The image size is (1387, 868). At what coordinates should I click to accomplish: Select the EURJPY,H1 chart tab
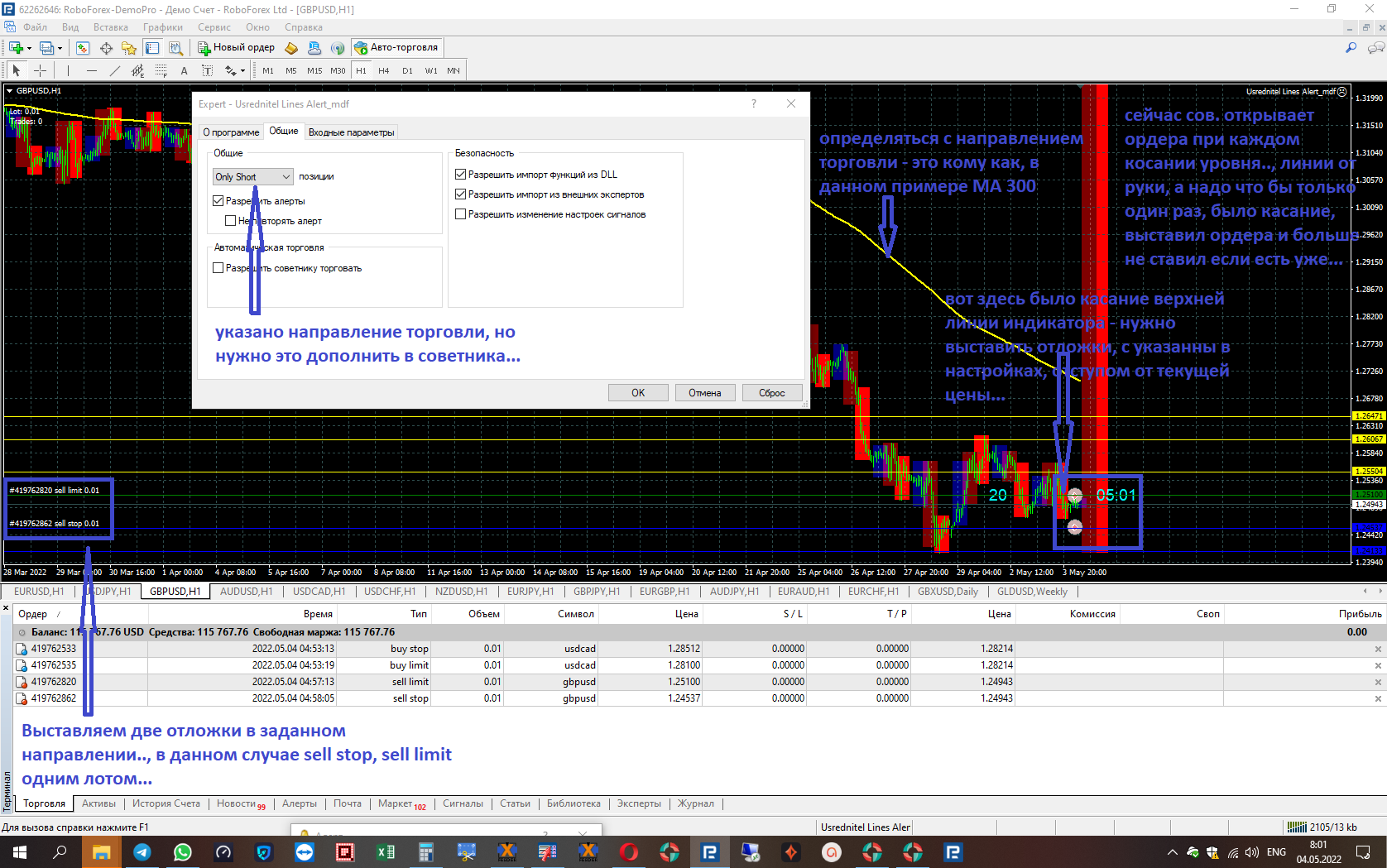tap(530, 592)
